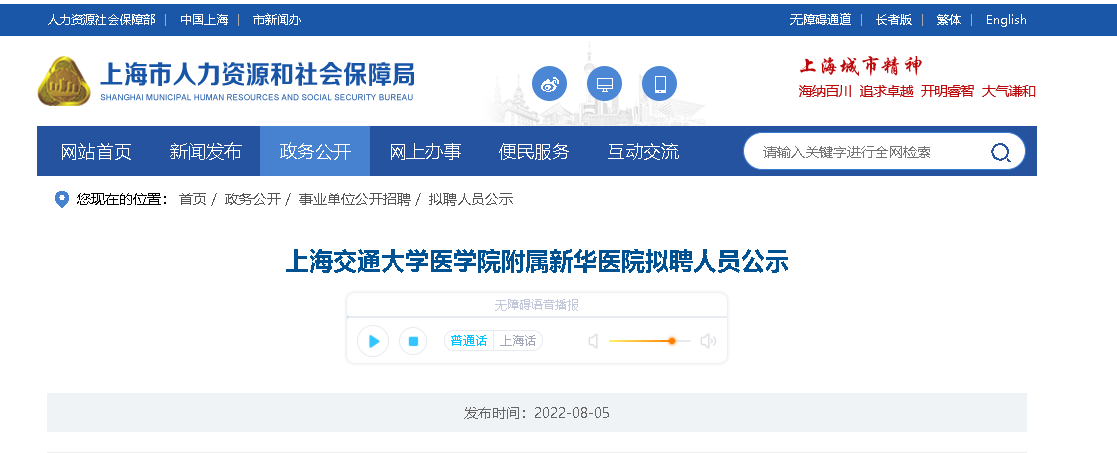The image size is (1117, 453).
Task: Click the 上海市人力资源和社会保障局 title text
Action: pyautogui.click(x=257, y=74)
